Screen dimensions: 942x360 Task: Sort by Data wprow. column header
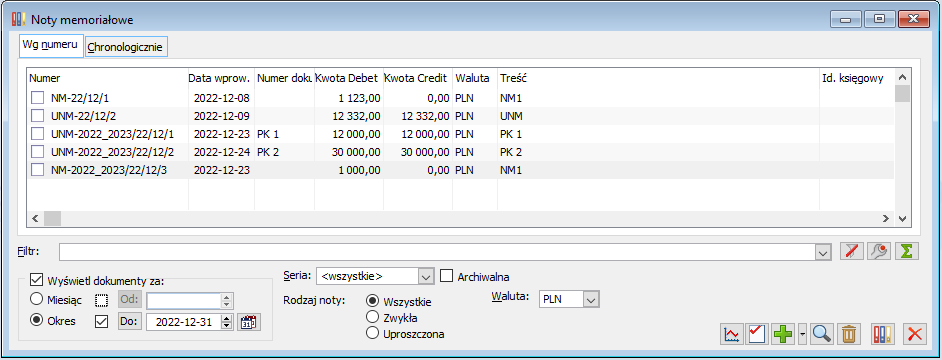pos(221,78)
